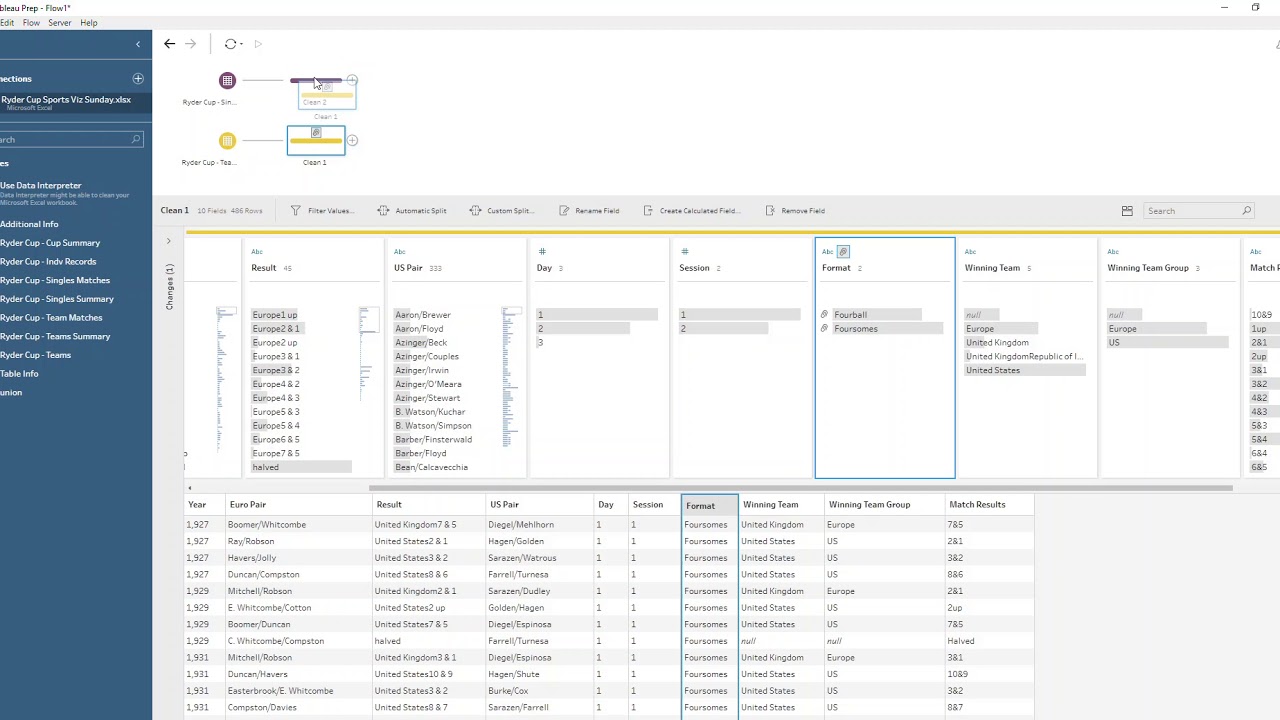This screenshot has height=720, width=1280.
Task: Open the Server menu
Action: coord(59,23)
